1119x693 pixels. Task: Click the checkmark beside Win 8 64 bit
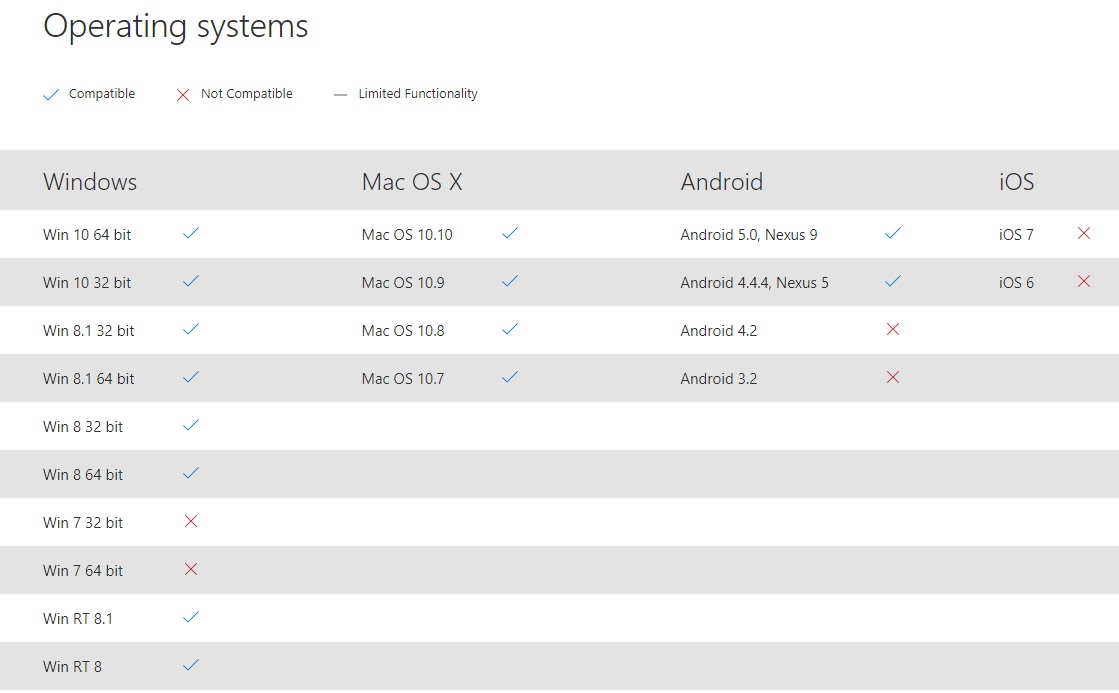pyautogui.click(x=191, y=473)
